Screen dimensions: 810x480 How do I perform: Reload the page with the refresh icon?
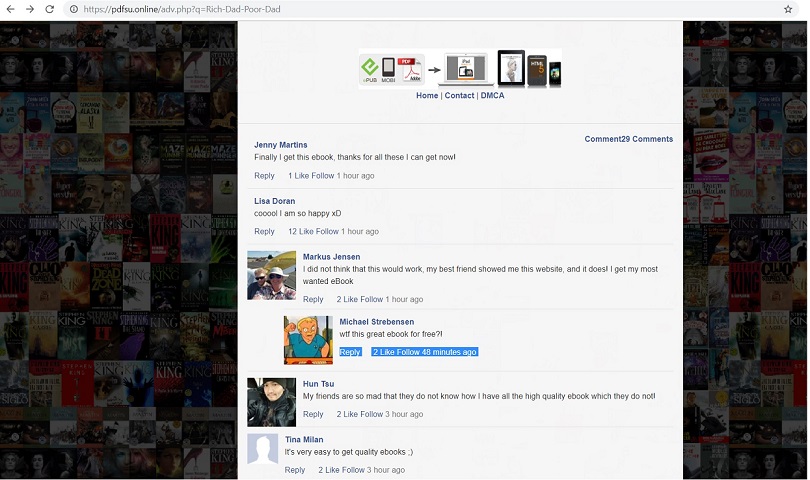[50, 9]
